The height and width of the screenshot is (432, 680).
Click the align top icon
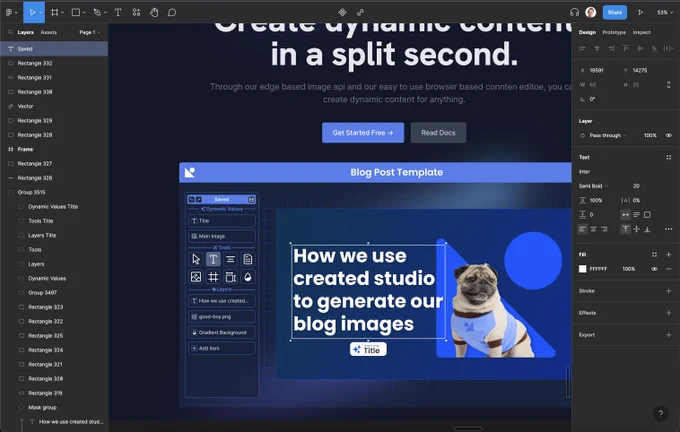coord(625,49)
